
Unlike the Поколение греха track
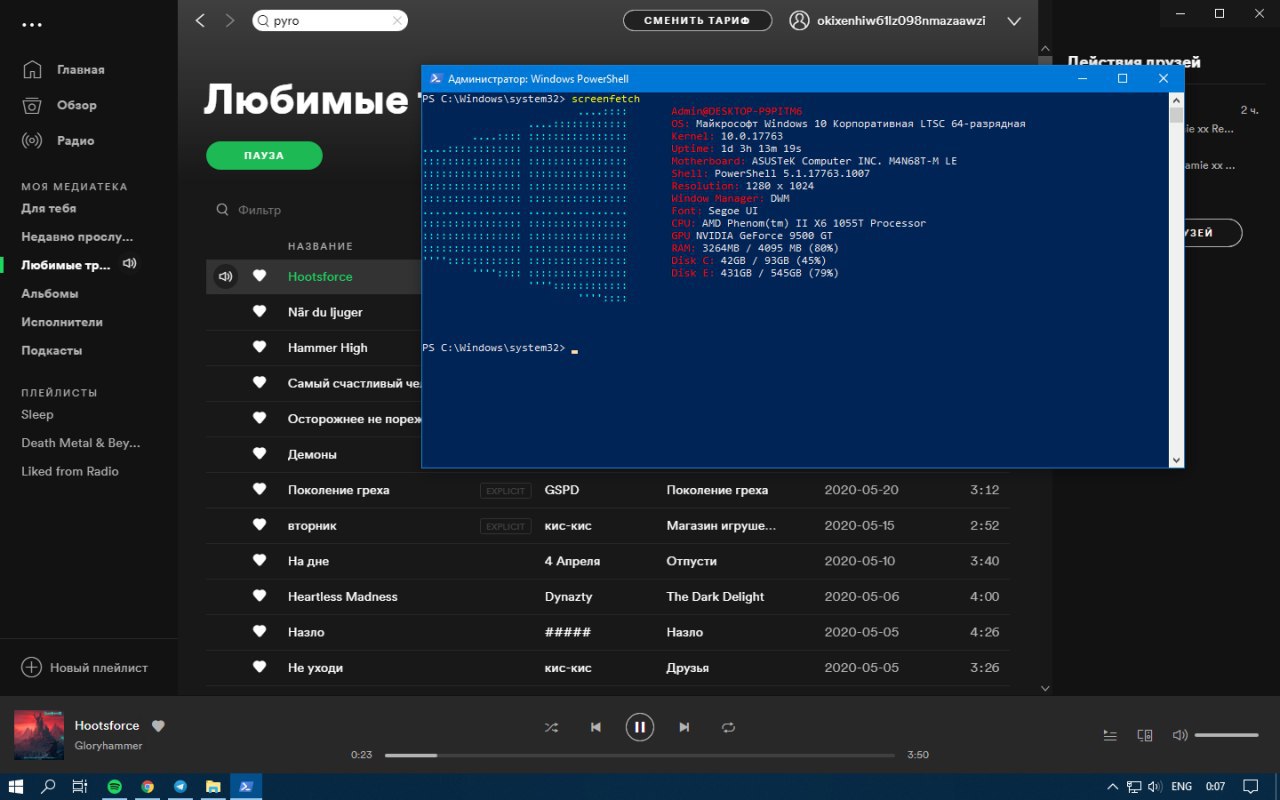click(259, 490)
